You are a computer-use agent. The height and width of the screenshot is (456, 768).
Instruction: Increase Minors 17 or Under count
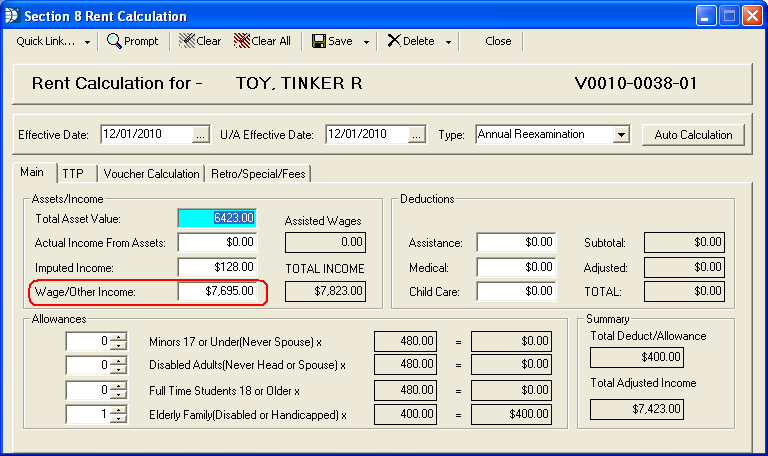click(119, 337)
